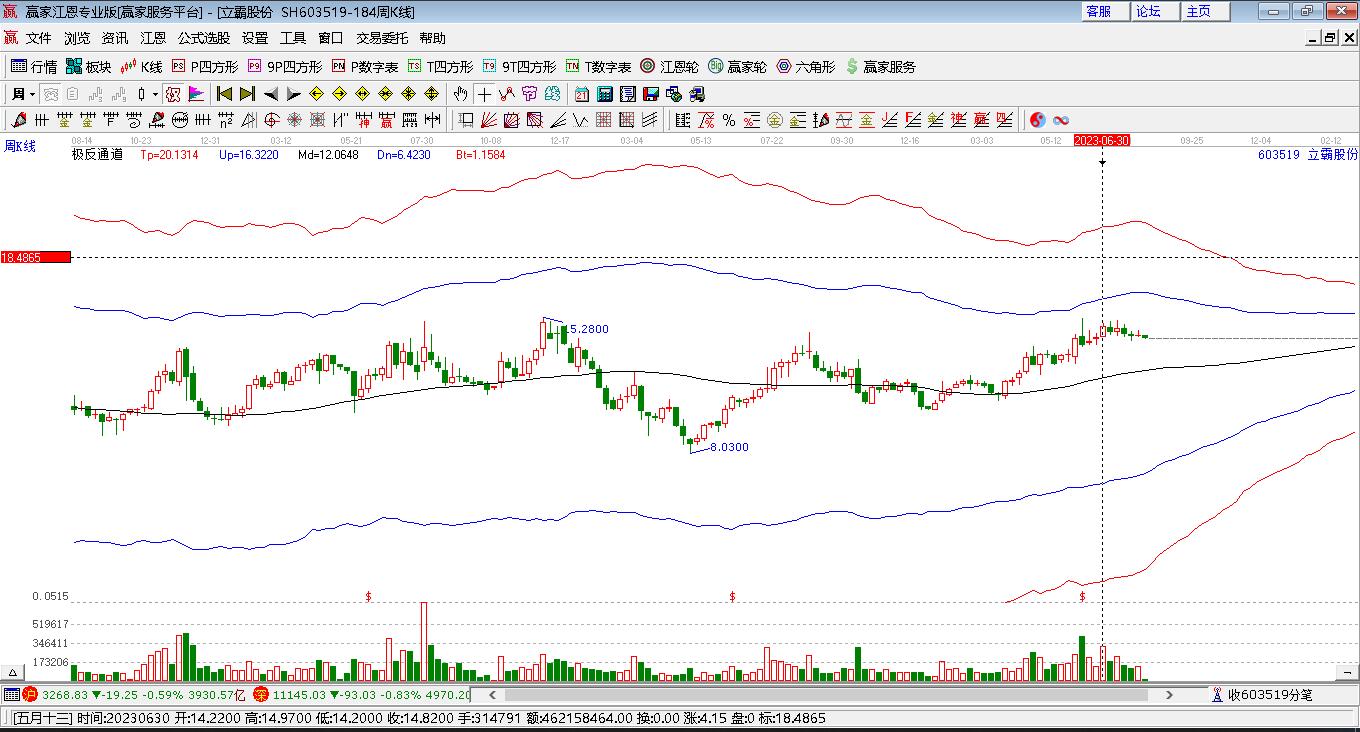Switch to the K线 candlestick chart
The image size is (1360, 732).
click(x=142, y=67)
